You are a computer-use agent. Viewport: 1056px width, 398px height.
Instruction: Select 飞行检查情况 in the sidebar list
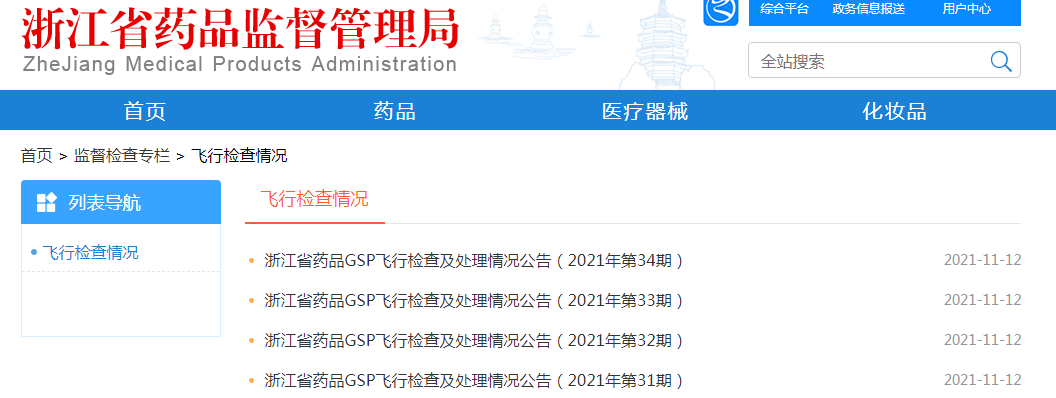click(x=90, y=253)
